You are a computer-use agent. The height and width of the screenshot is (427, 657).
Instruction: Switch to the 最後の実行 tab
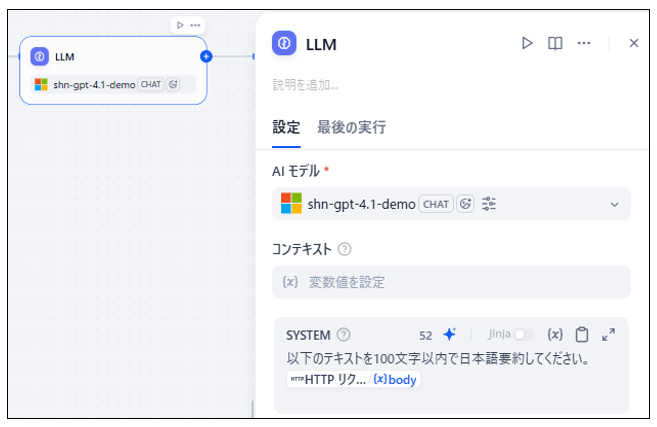tap(351, 127)
